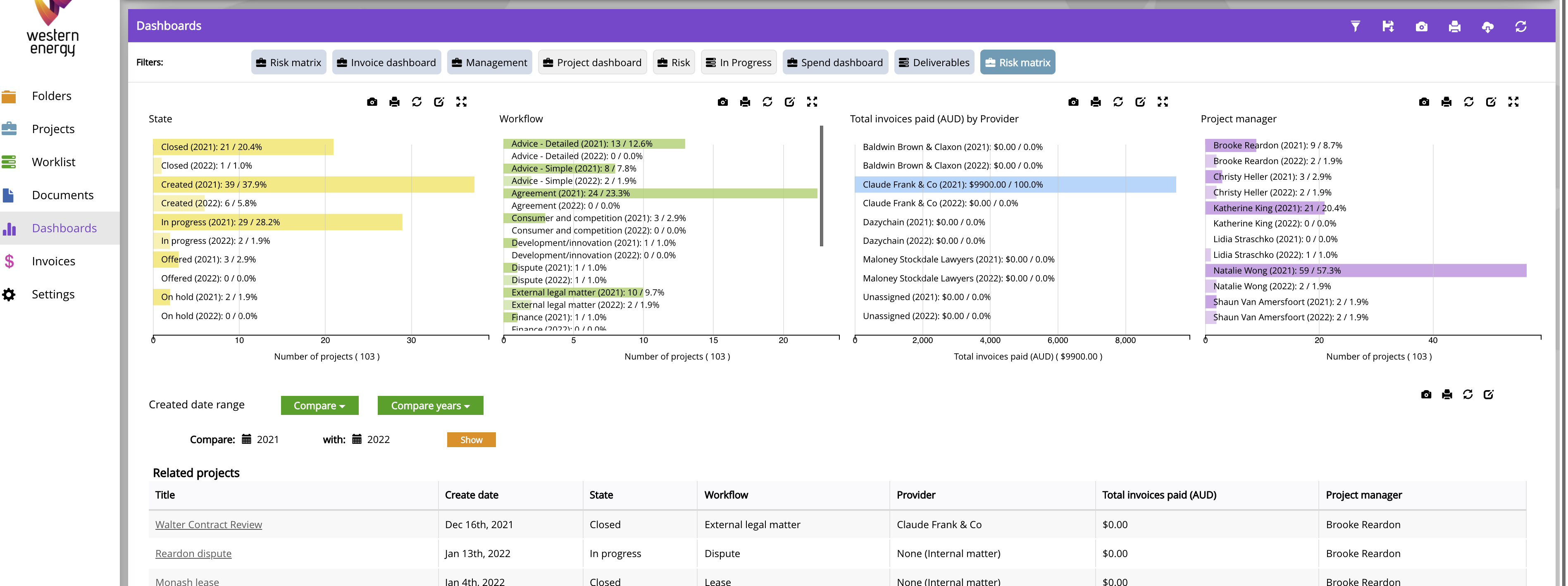Capture the State chart with its camera icon
1568x586 pixels.
coord(372,102)
